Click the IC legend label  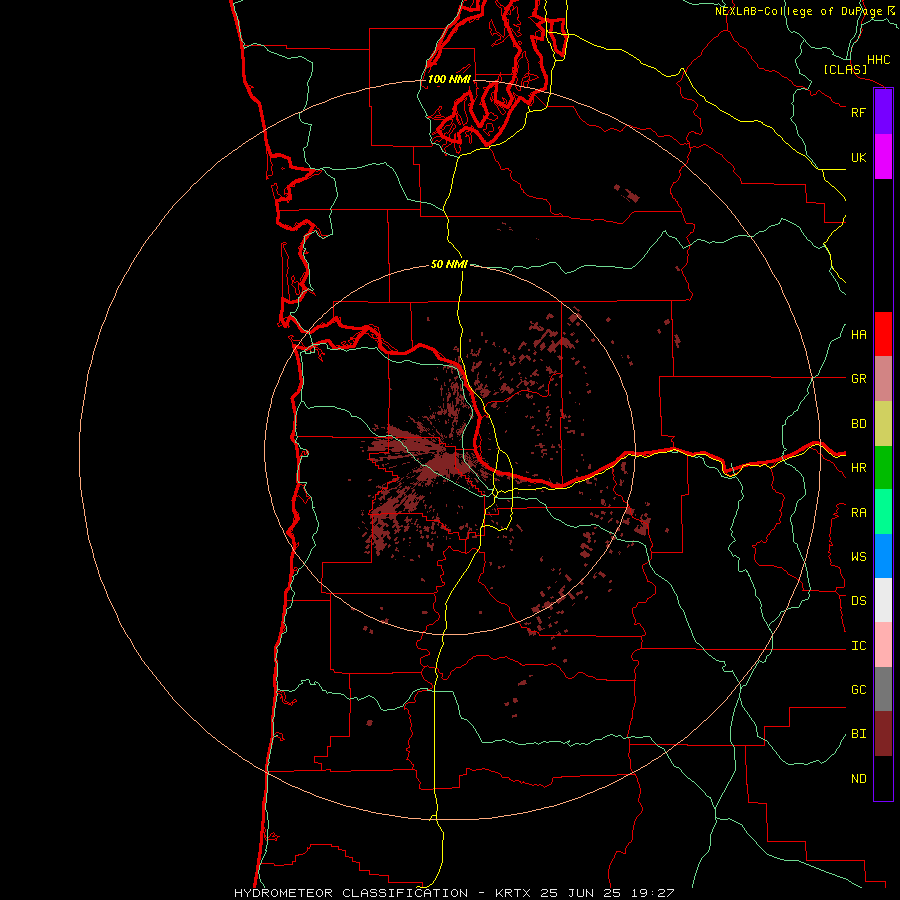click(x=858, y=646)
